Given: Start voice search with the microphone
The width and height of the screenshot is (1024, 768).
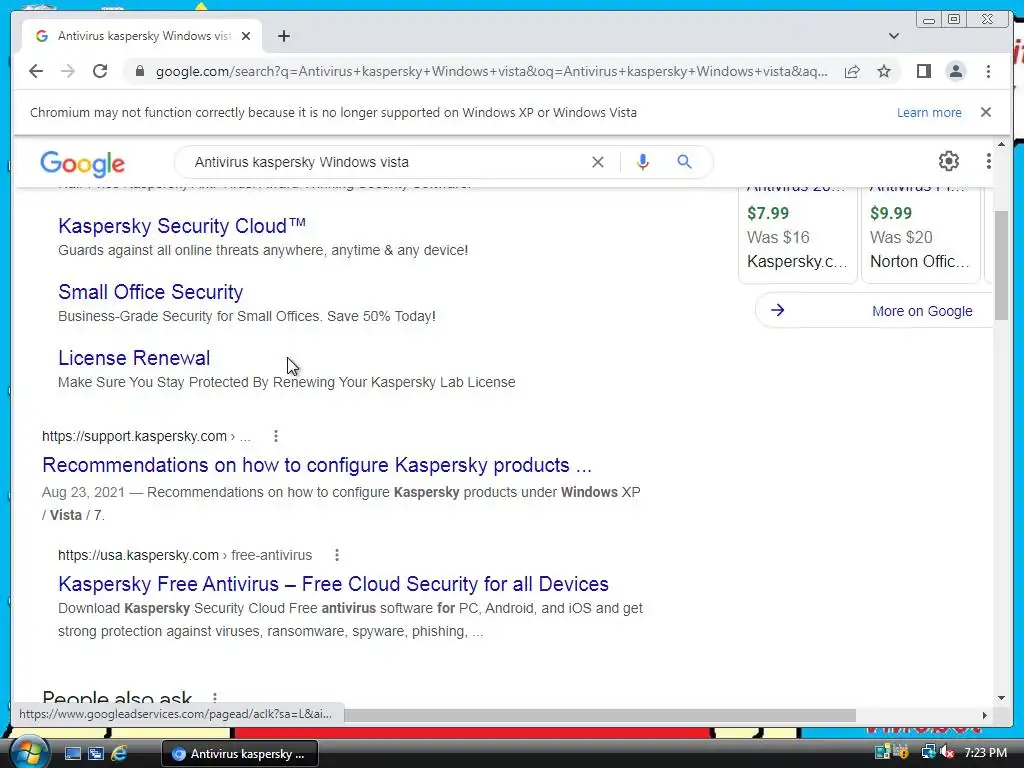Looking at the screenshot, I should pyautogui.click(x=643, y=162).
